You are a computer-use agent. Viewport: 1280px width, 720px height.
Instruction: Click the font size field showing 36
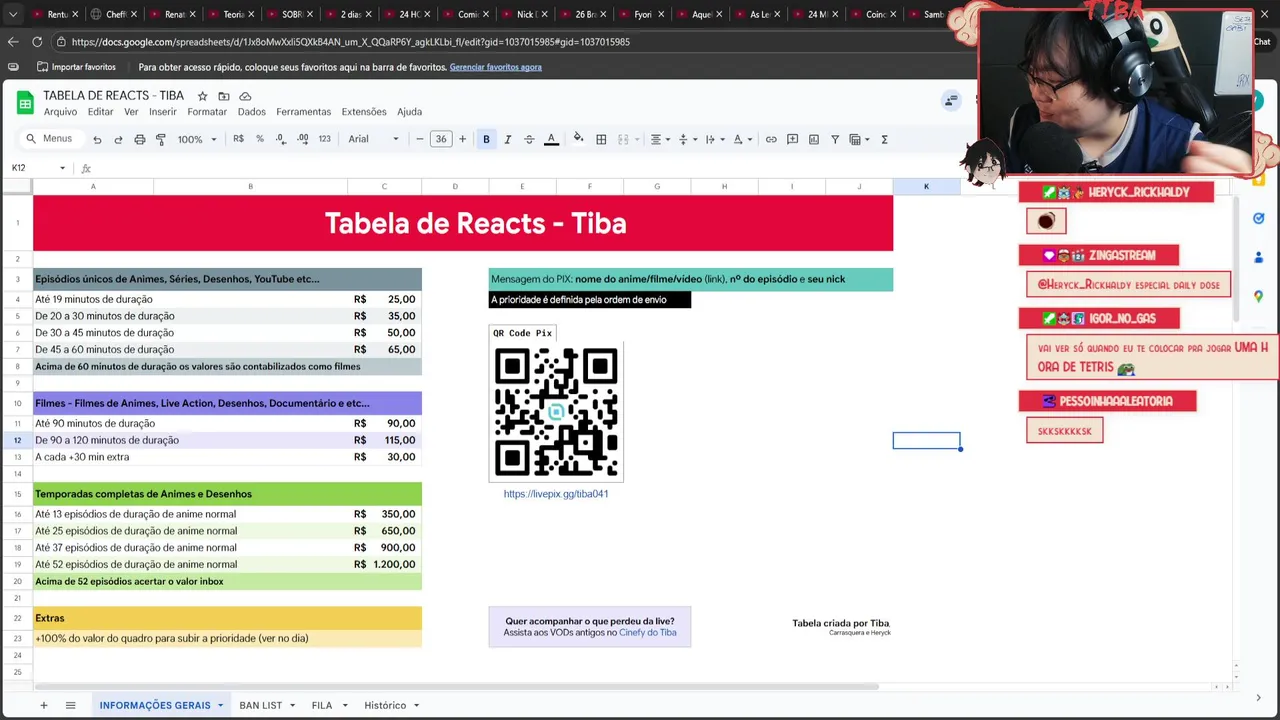(x=441, y=139)
